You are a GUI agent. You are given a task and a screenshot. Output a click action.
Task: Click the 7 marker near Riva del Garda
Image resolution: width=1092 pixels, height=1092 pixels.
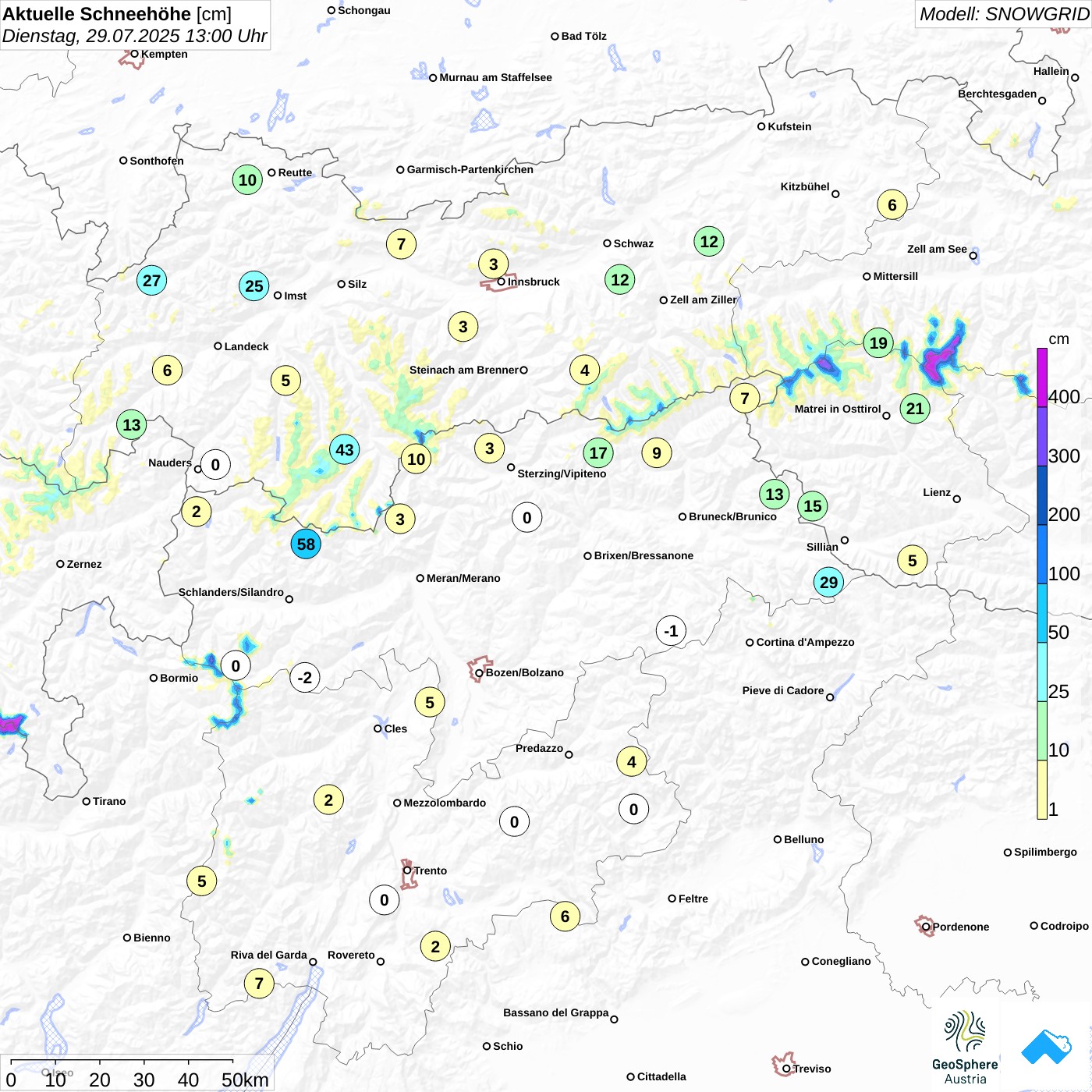coord(259,983)
